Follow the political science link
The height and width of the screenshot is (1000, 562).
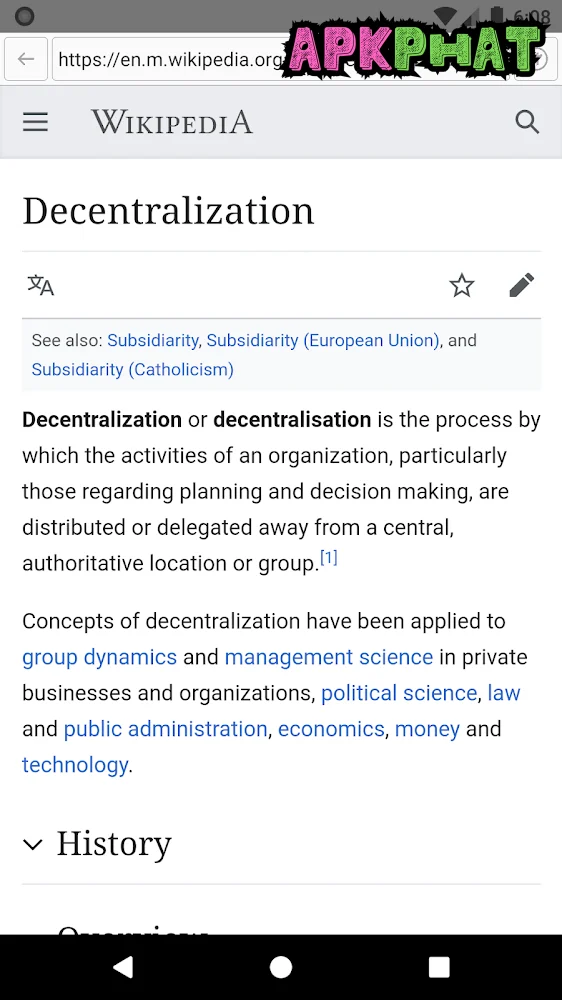point(399,693)
